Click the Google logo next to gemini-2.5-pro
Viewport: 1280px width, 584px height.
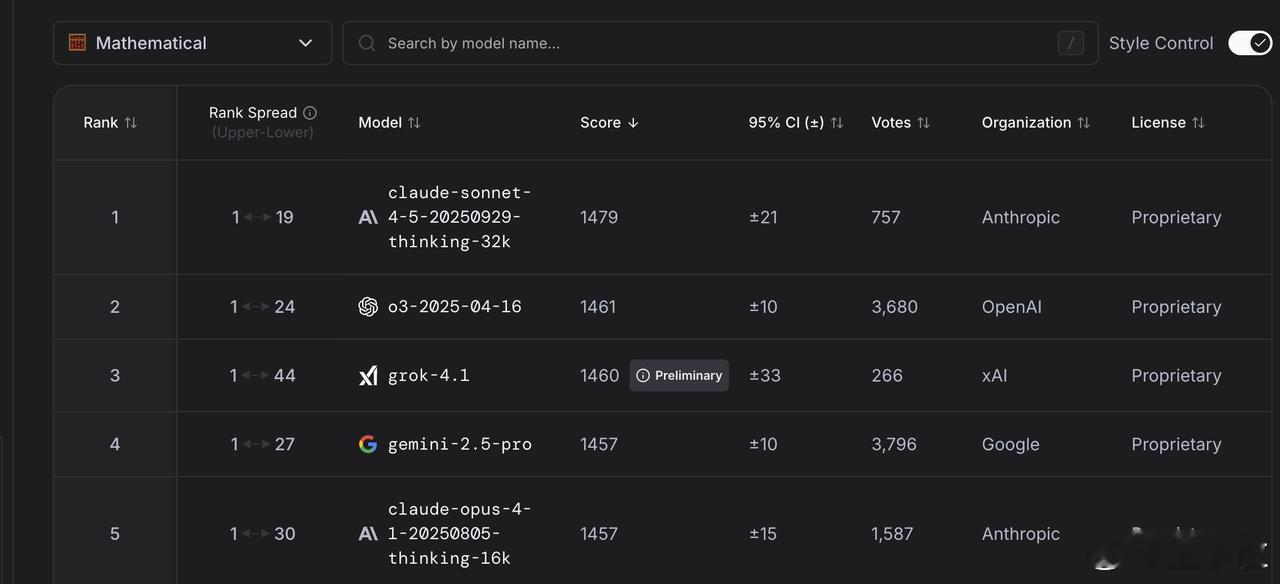click(368, 444)
